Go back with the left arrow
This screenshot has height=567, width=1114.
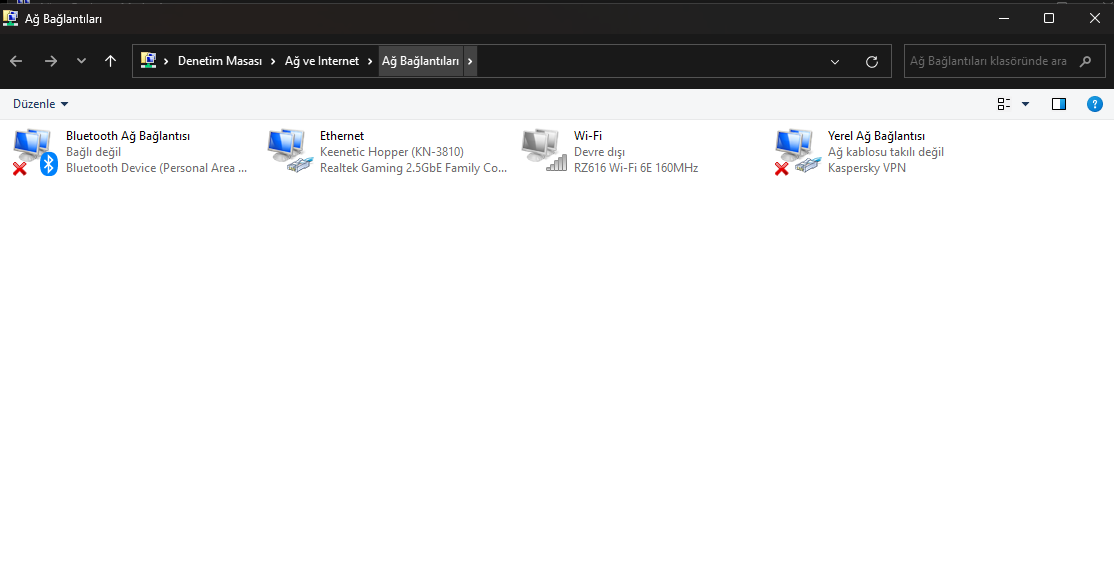16,61
